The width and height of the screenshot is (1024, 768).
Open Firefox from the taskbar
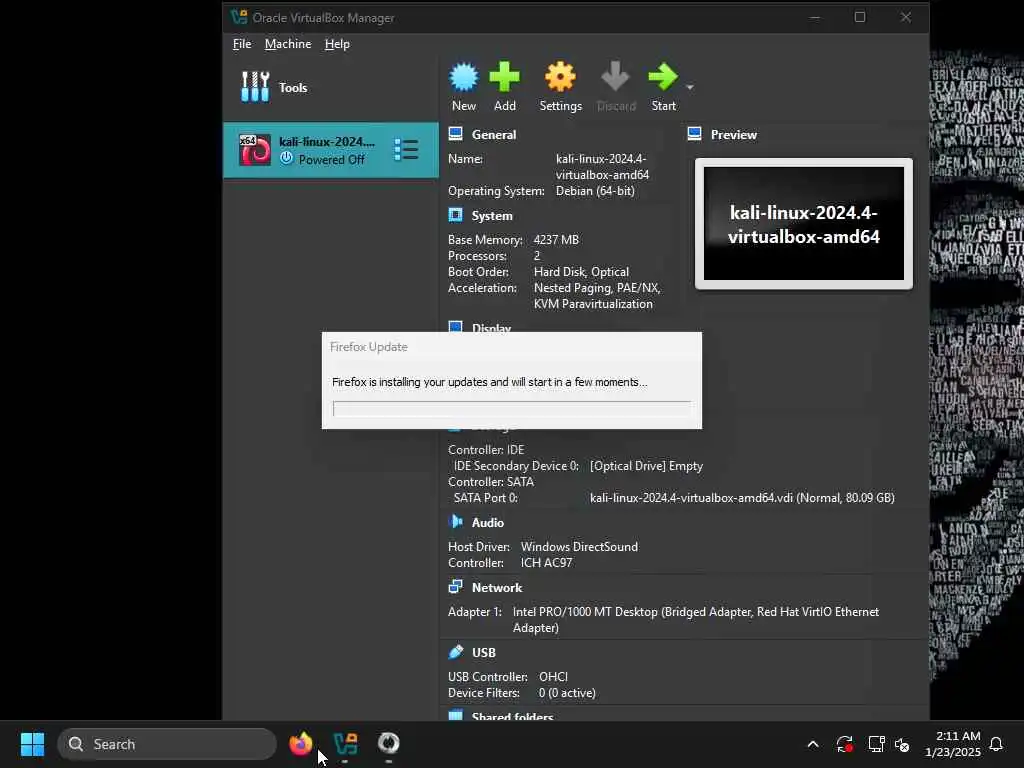(x=301, y=743)
